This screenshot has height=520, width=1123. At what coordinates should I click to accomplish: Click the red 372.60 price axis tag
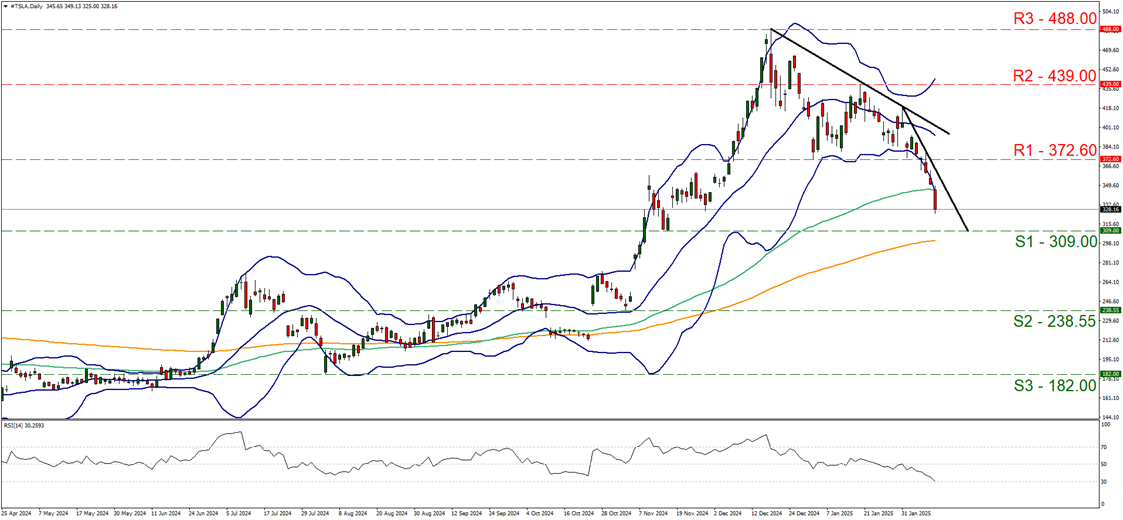coord(1108,158)
